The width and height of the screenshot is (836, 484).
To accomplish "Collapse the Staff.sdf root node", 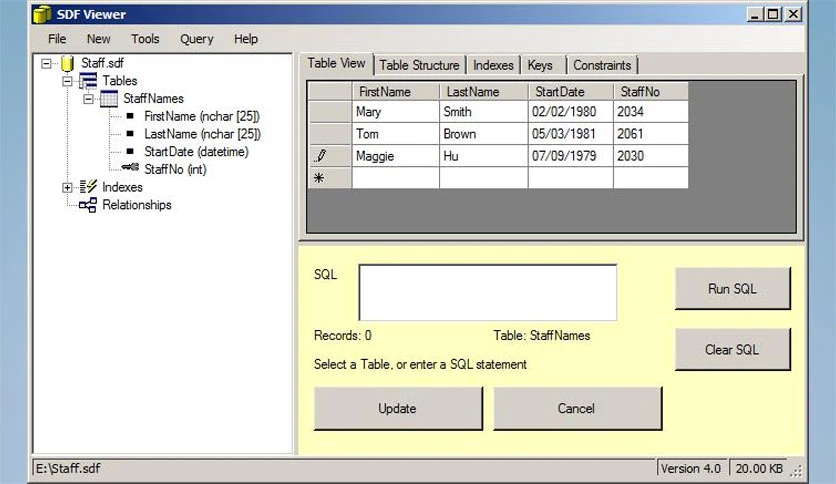I will [x=46, y=63].
